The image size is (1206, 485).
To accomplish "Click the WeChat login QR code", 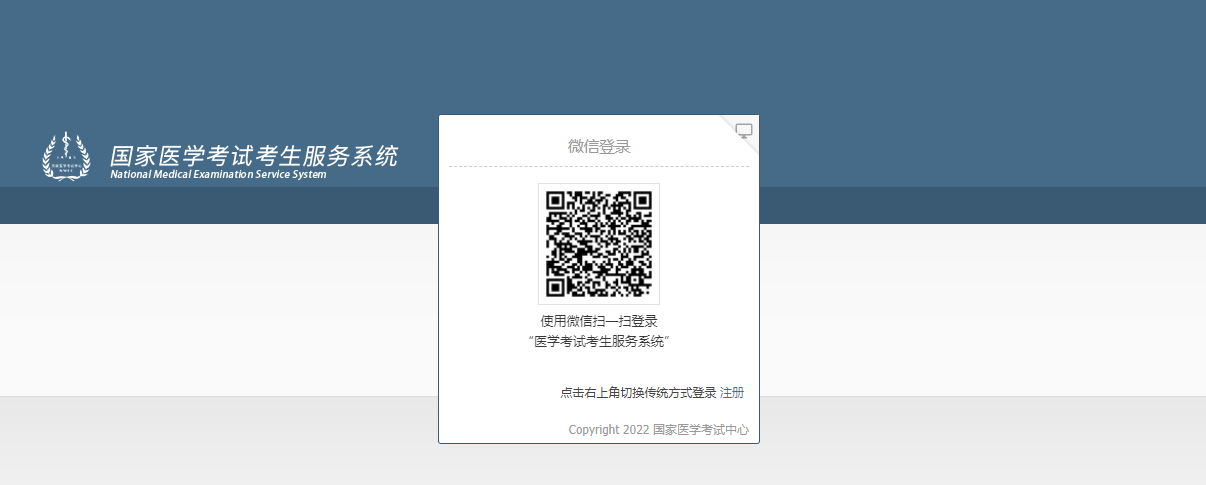I will tap(599, 244).
